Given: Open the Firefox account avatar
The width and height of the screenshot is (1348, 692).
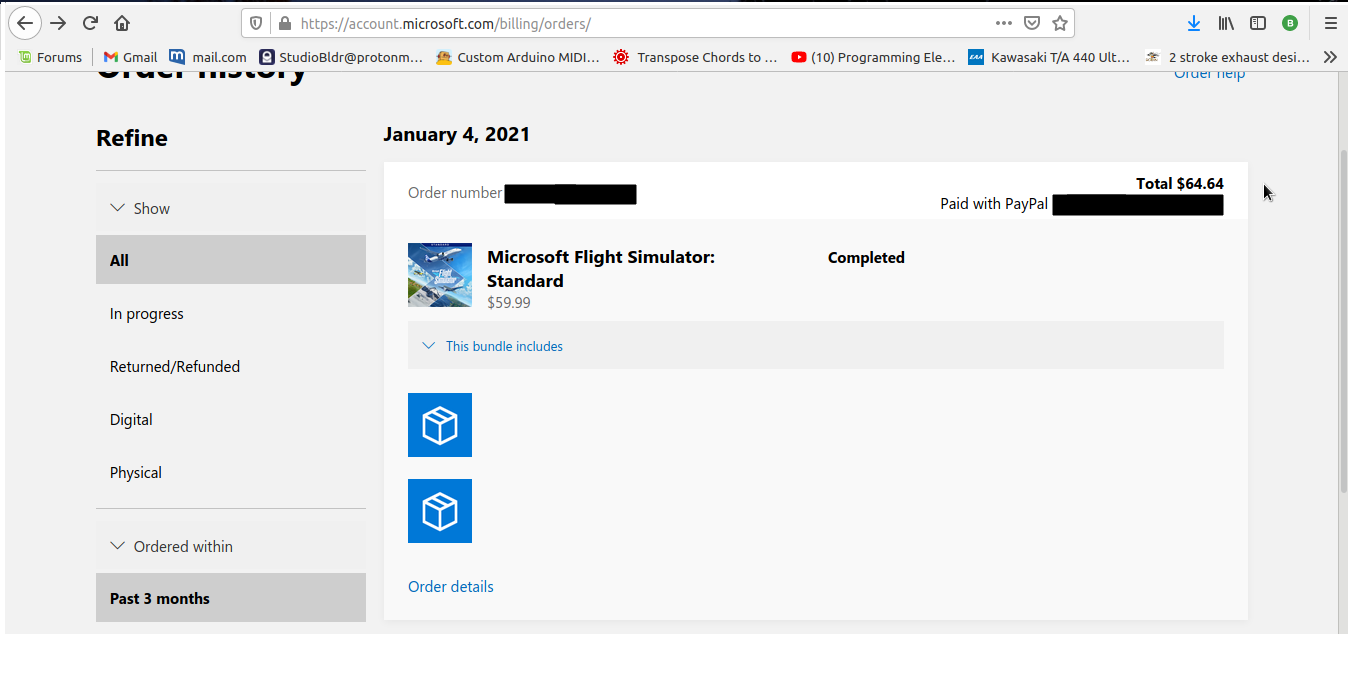Looking at the screenshot, I should (x=1290, y=23).
